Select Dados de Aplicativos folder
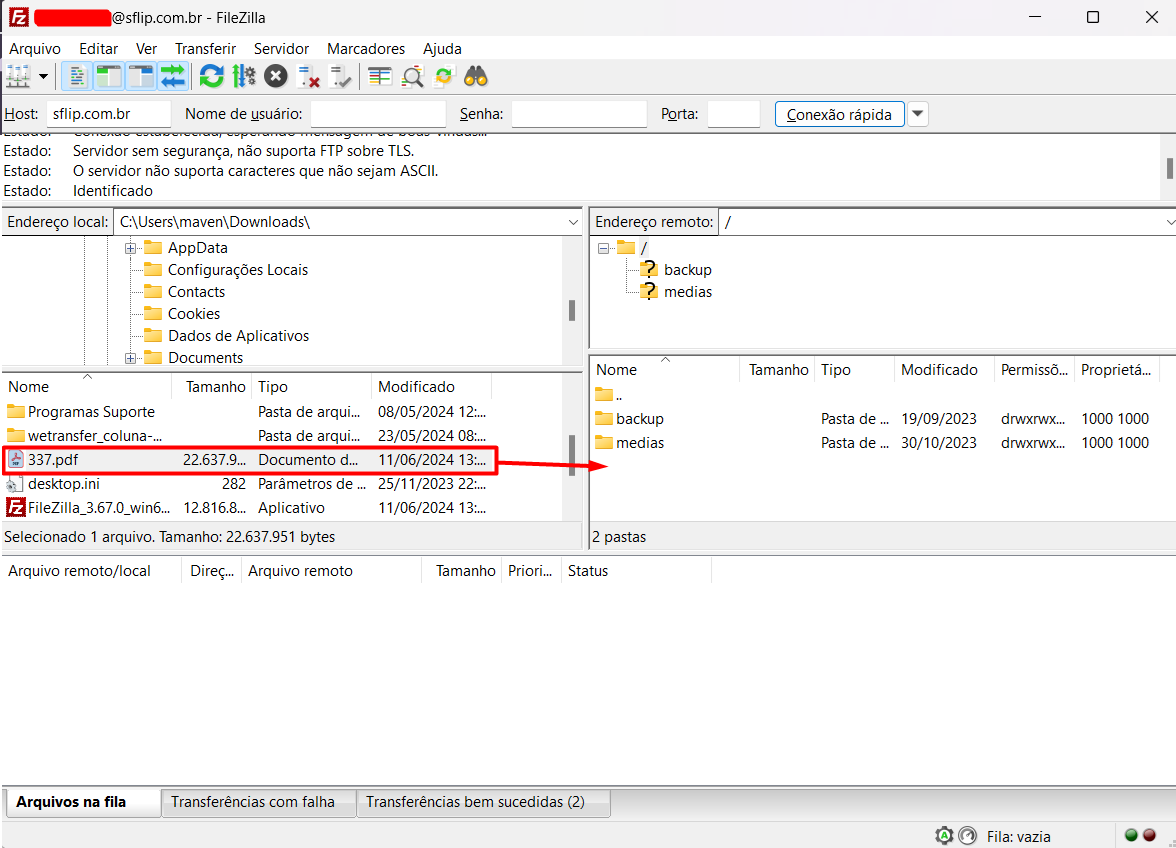The width and height of the screenshot is (1176, 848). (x=238, y=336)
